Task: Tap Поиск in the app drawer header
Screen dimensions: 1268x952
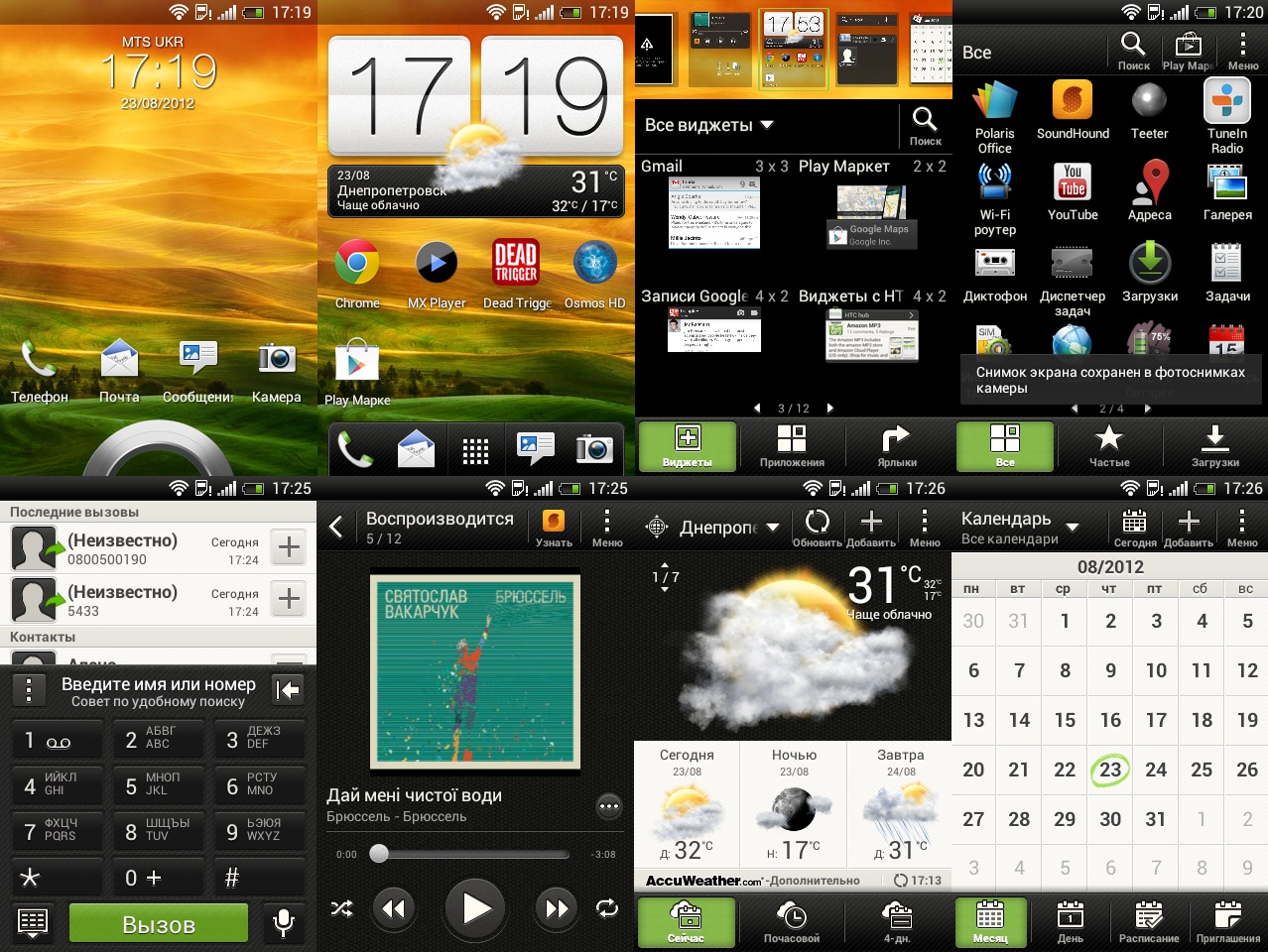Action: (1133, 51)
